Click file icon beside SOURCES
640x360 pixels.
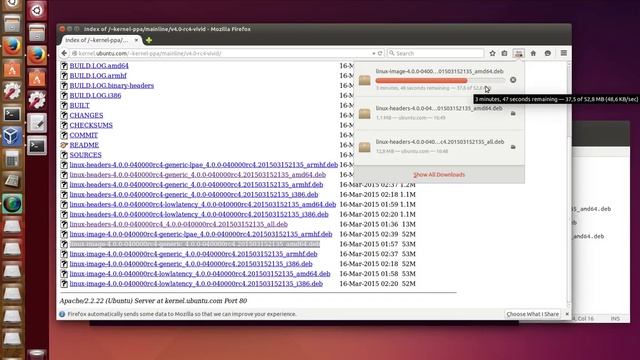[64, 155]
